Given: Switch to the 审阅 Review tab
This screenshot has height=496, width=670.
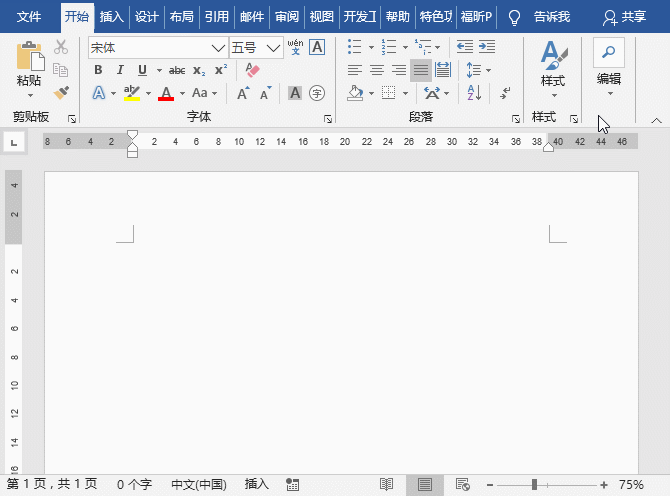Looking at the screenshot, I should click(287, 17).
